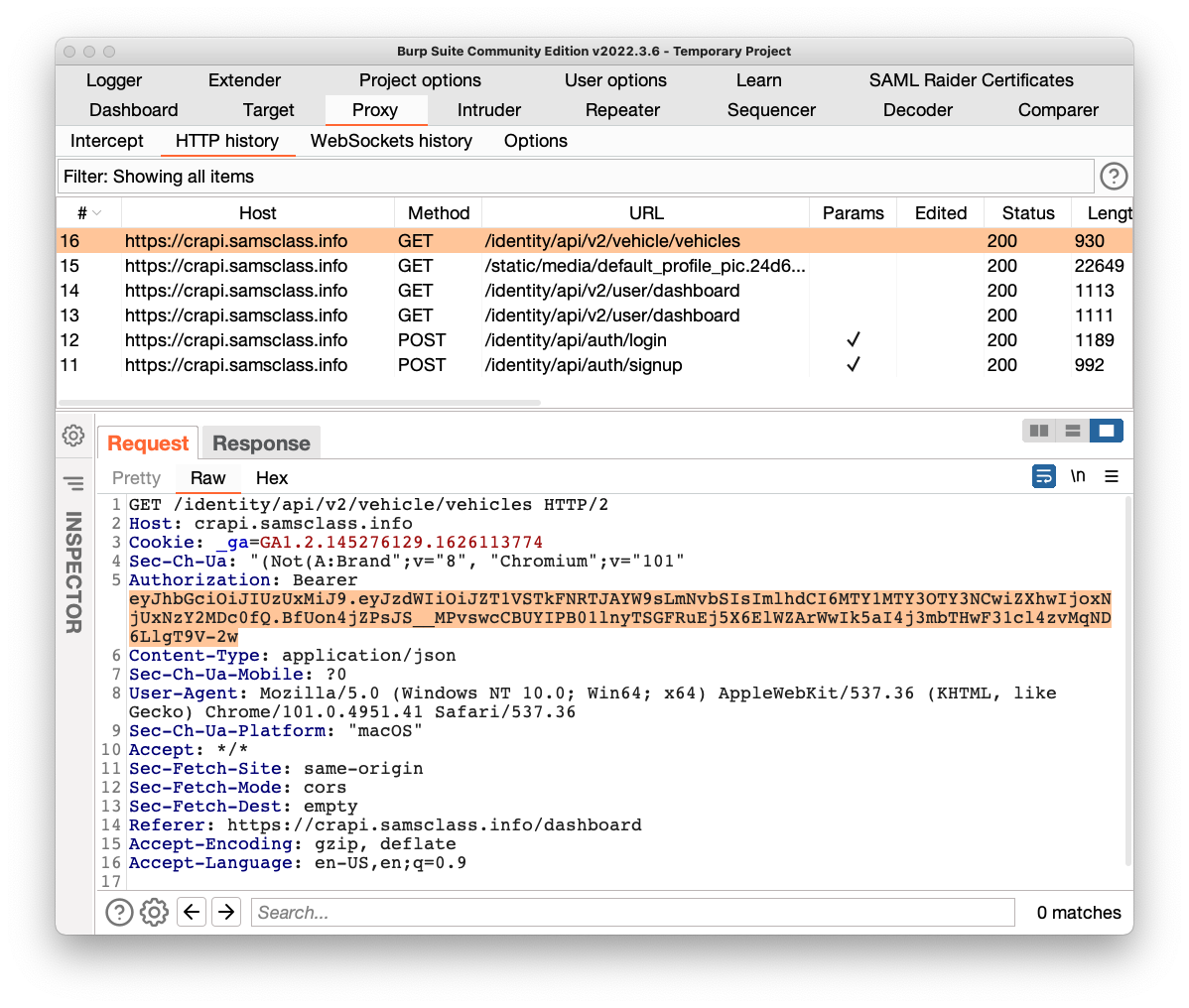The width and height of the screenshot is (1189, 1008).
Task: Select the stacked top-bottom layout icon
Action: 1073,431
